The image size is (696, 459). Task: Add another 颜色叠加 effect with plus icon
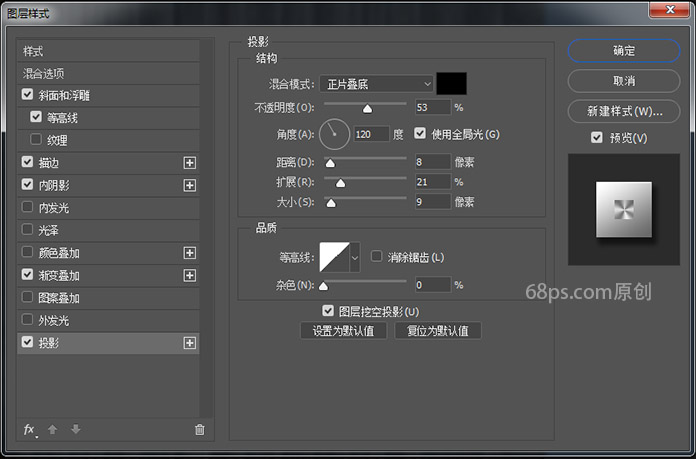[x=190, y=253]
